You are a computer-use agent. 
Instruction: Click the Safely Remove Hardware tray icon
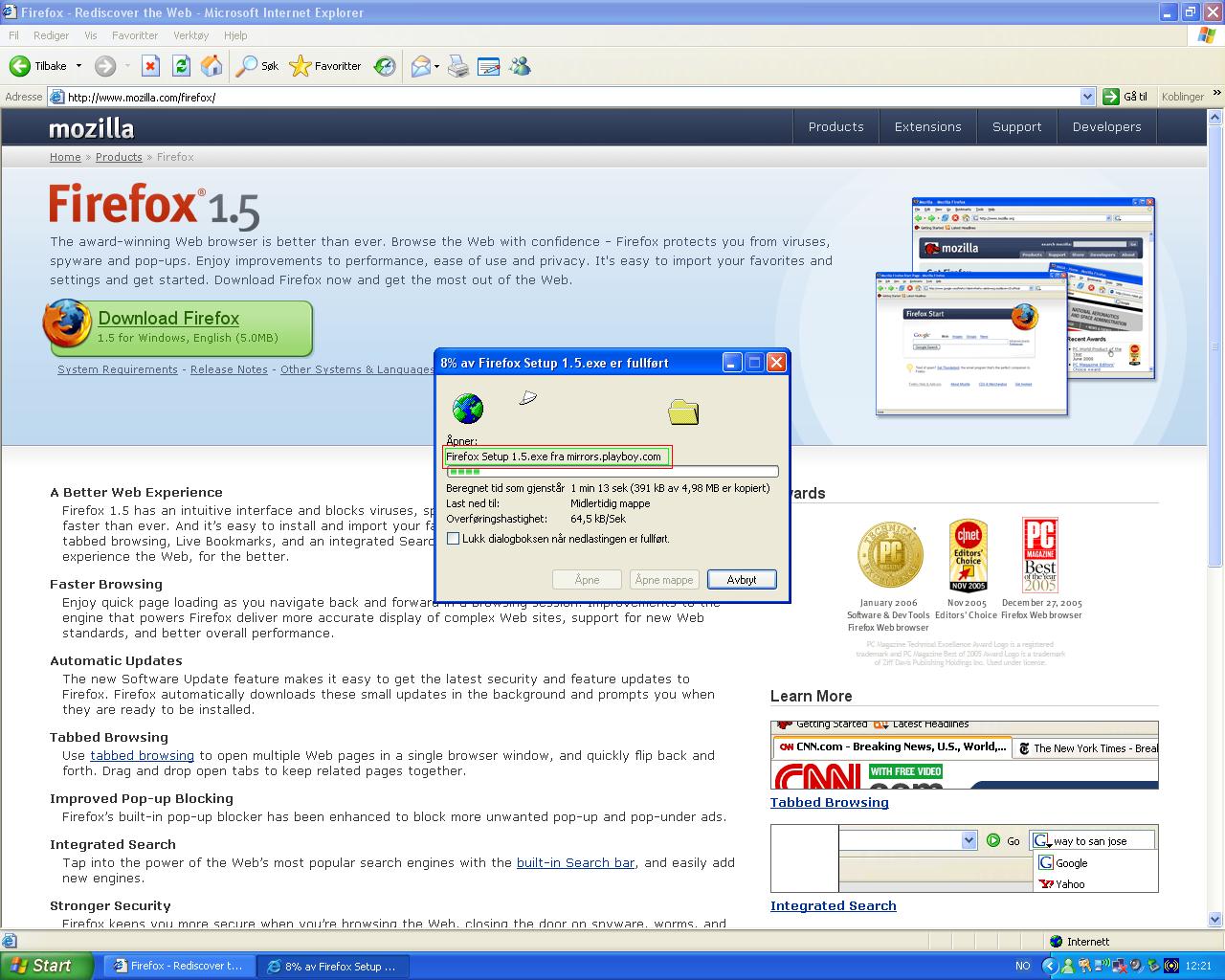pyautogui.click(x=1152, y=966)
